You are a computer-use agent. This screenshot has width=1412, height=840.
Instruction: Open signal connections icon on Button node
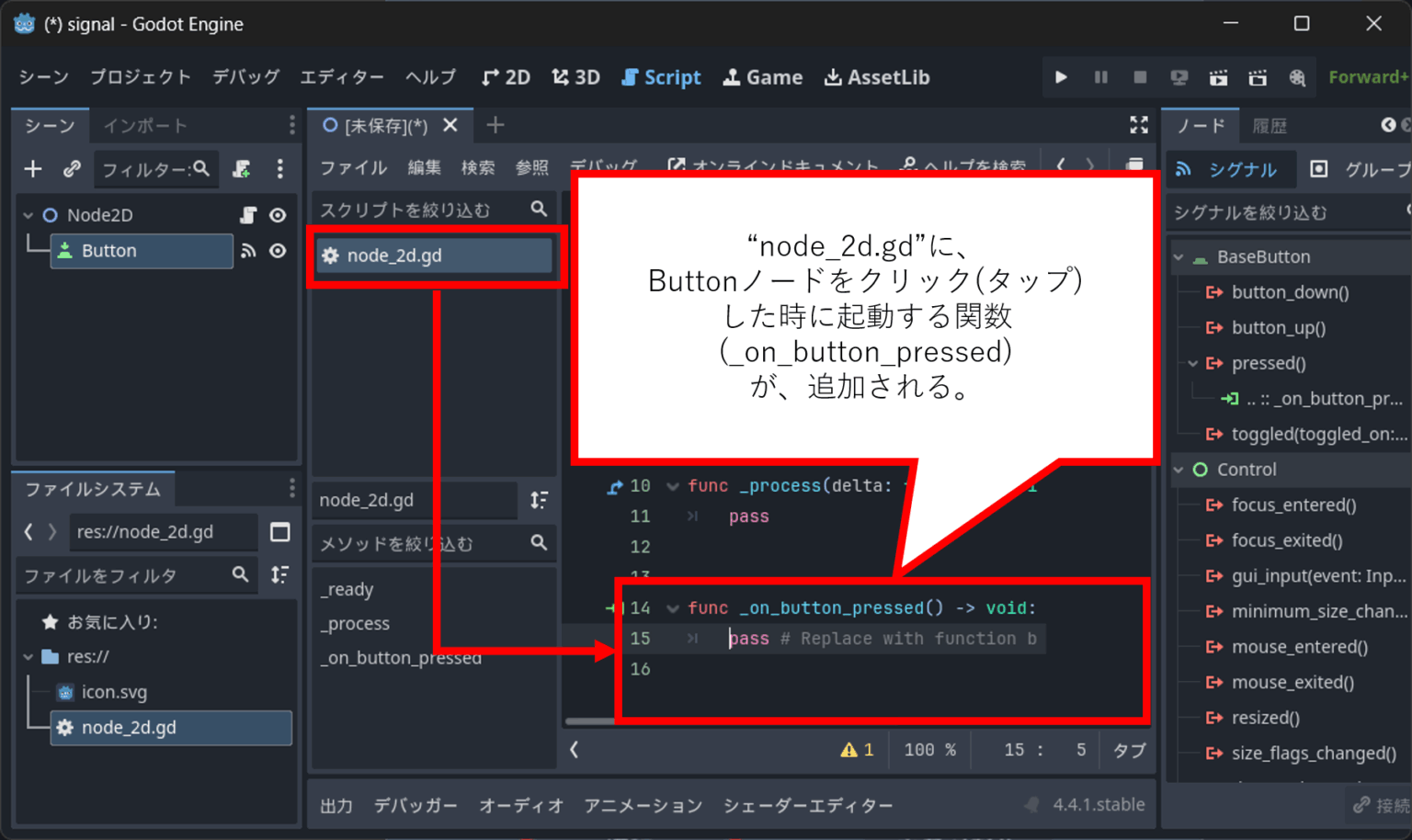[248, 251]
